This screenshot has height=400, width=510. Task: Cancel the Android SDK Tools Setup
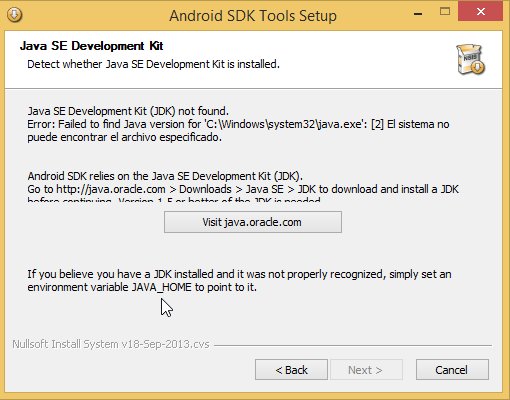click(x=452, y=369)
